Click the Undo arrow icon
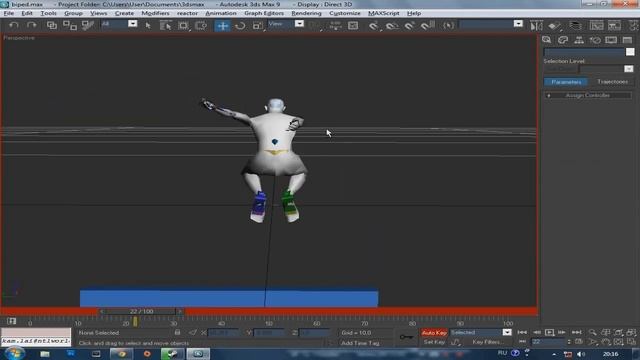 (14, 25)
